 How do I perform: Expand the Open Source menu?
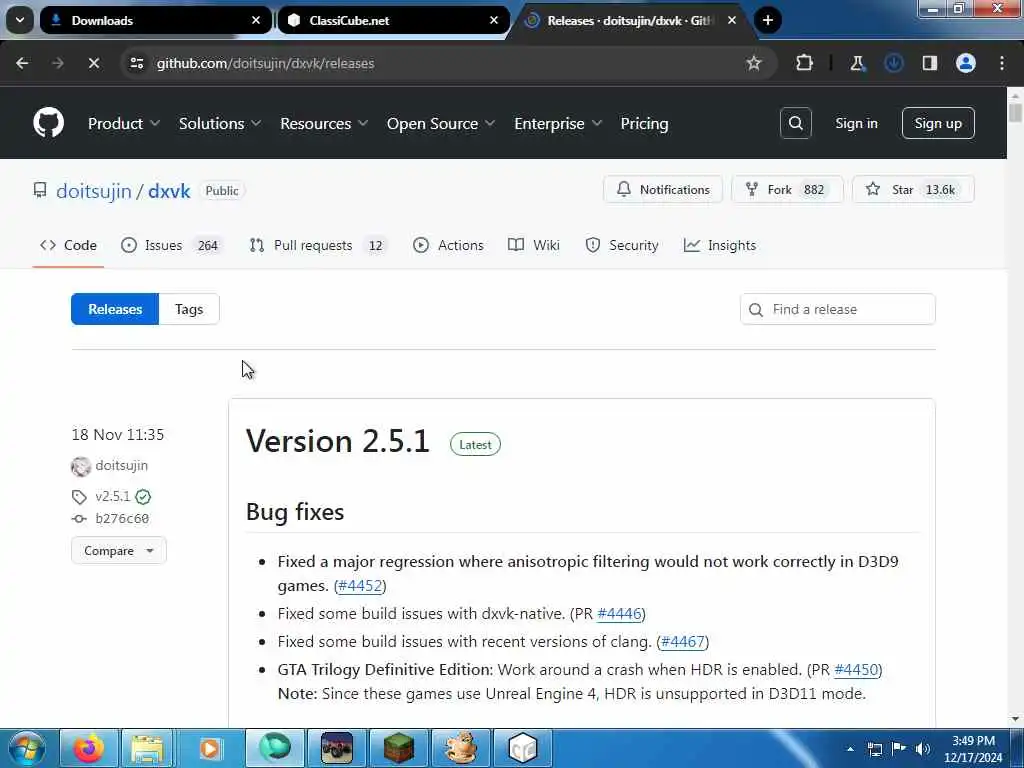pos(441,123)
